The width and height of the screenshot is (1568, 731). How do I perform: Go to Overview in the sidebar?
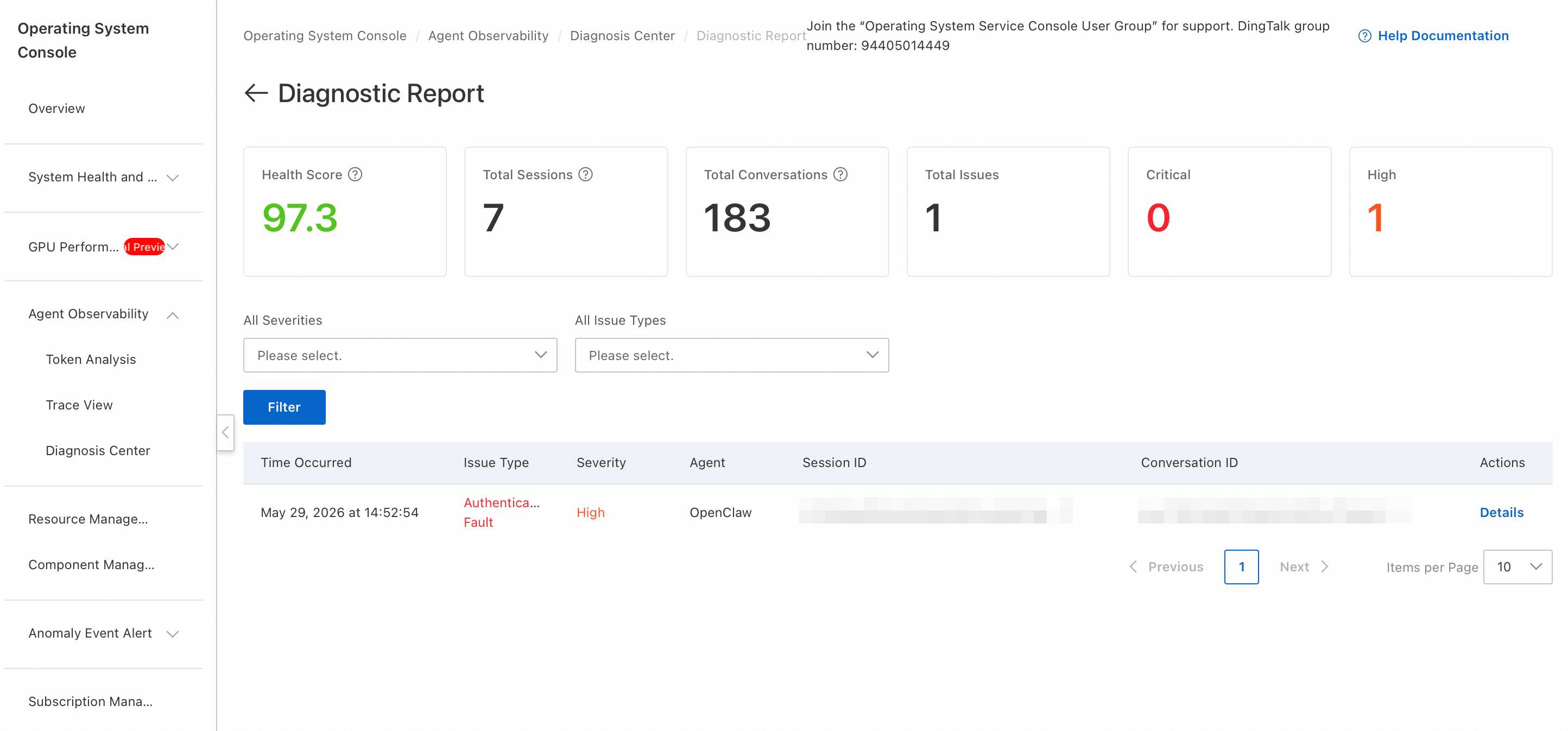point(56,108)
